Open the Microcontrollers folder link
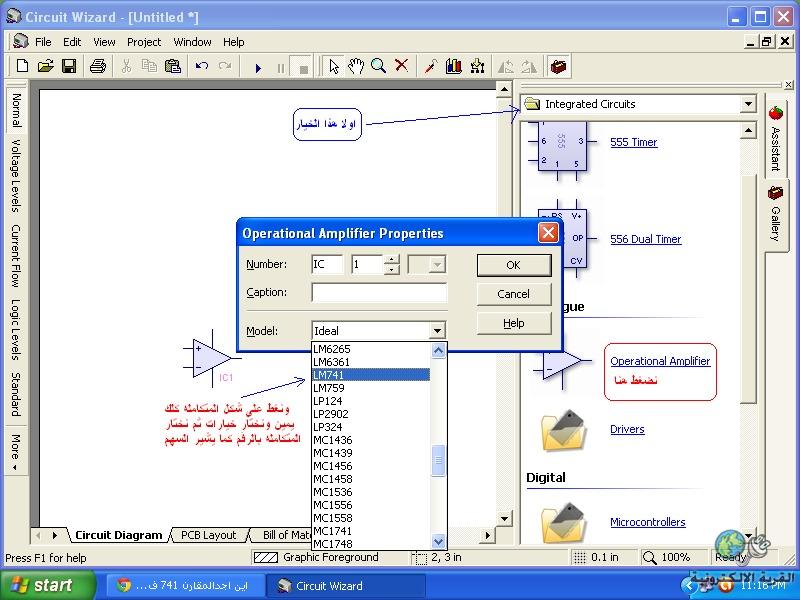 [647, 522]
